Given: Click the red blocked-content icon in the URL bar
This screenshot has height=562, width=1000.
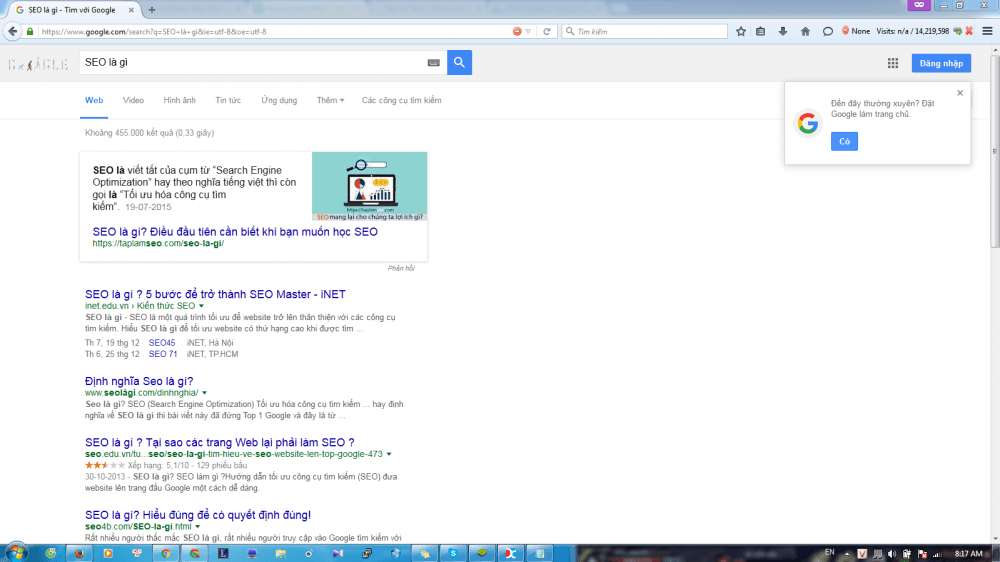Looking at the screenshot, I should [x=517, y=31].
